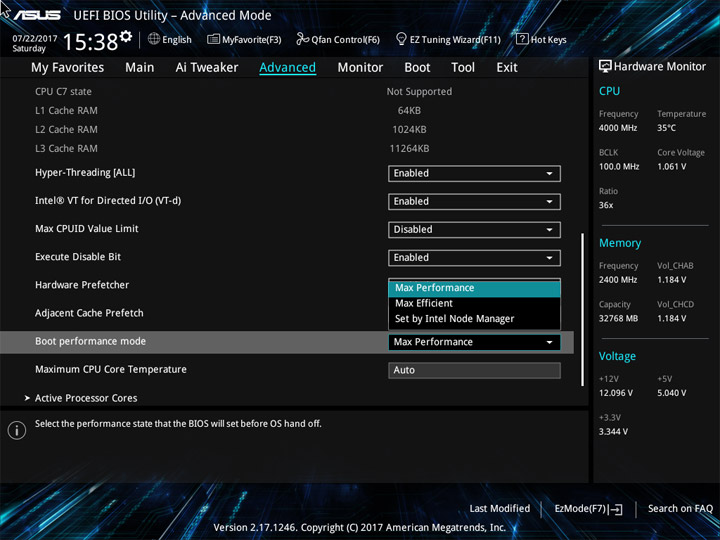Open the Exit tab
720x540 pixels.
point(507,68)
